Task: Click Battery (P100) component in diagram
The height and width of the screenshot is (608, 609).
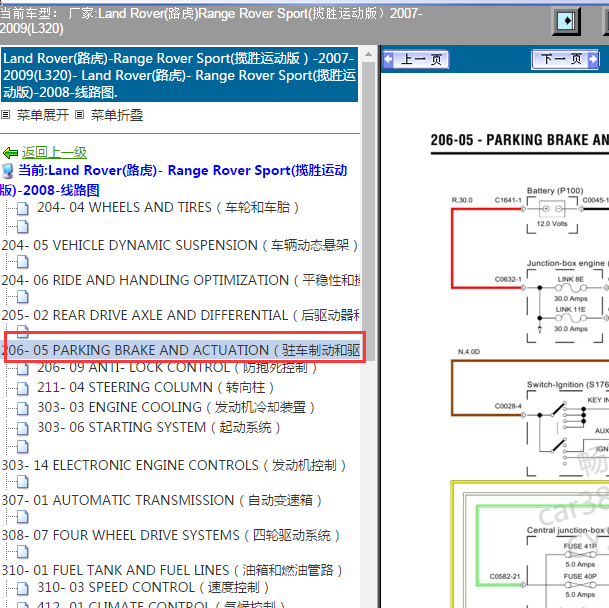Action: coord(552,214)
